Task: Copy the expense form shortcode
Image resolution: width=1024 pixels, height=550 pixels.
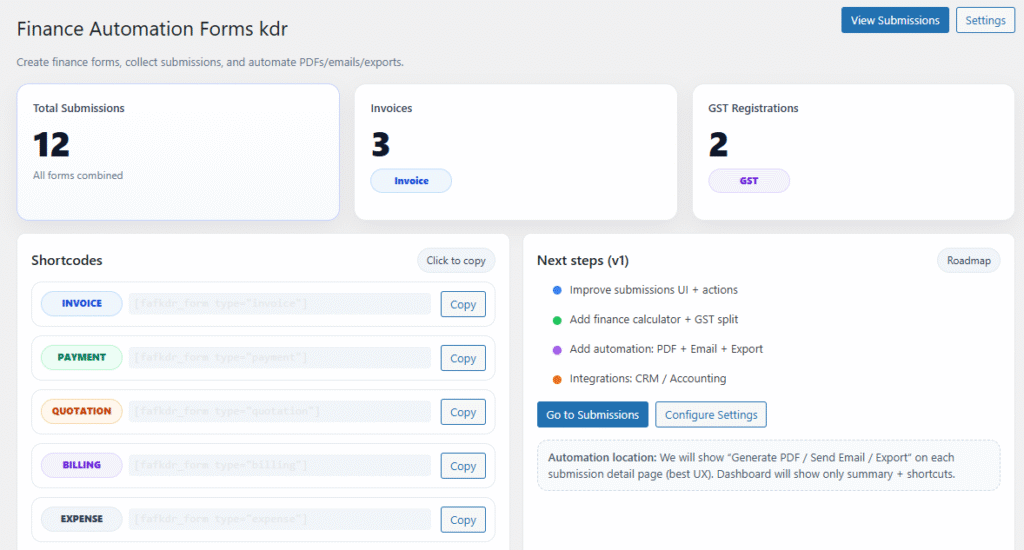Action: click(463, 520)
